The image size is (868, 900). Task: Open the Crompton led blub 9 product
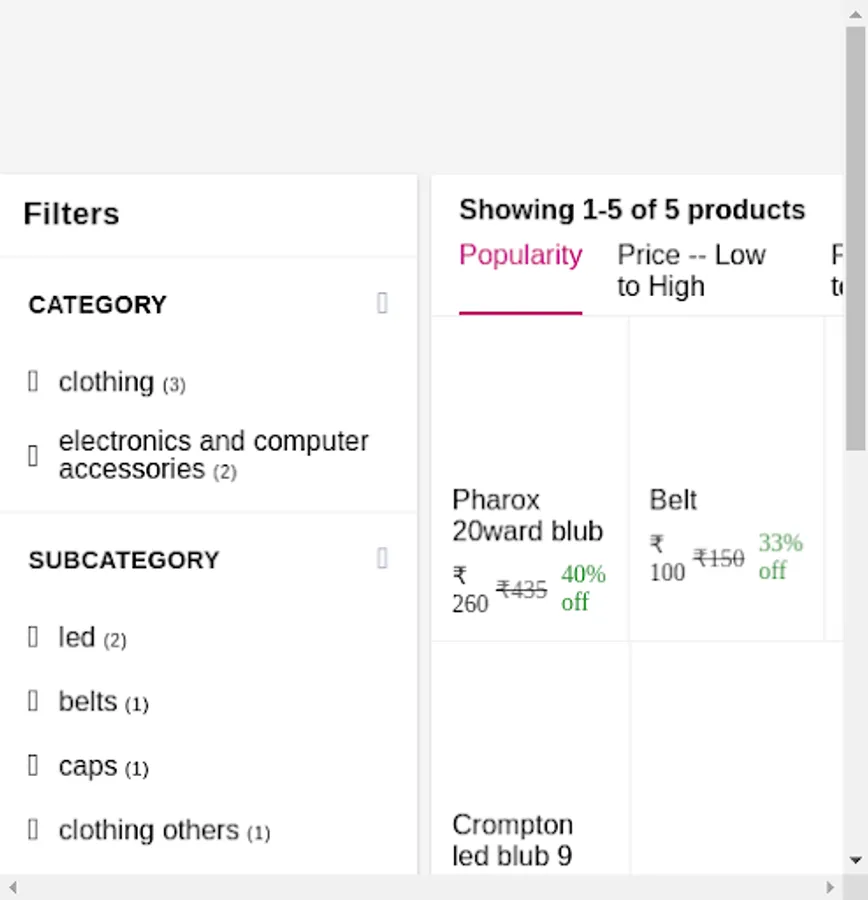512,840
